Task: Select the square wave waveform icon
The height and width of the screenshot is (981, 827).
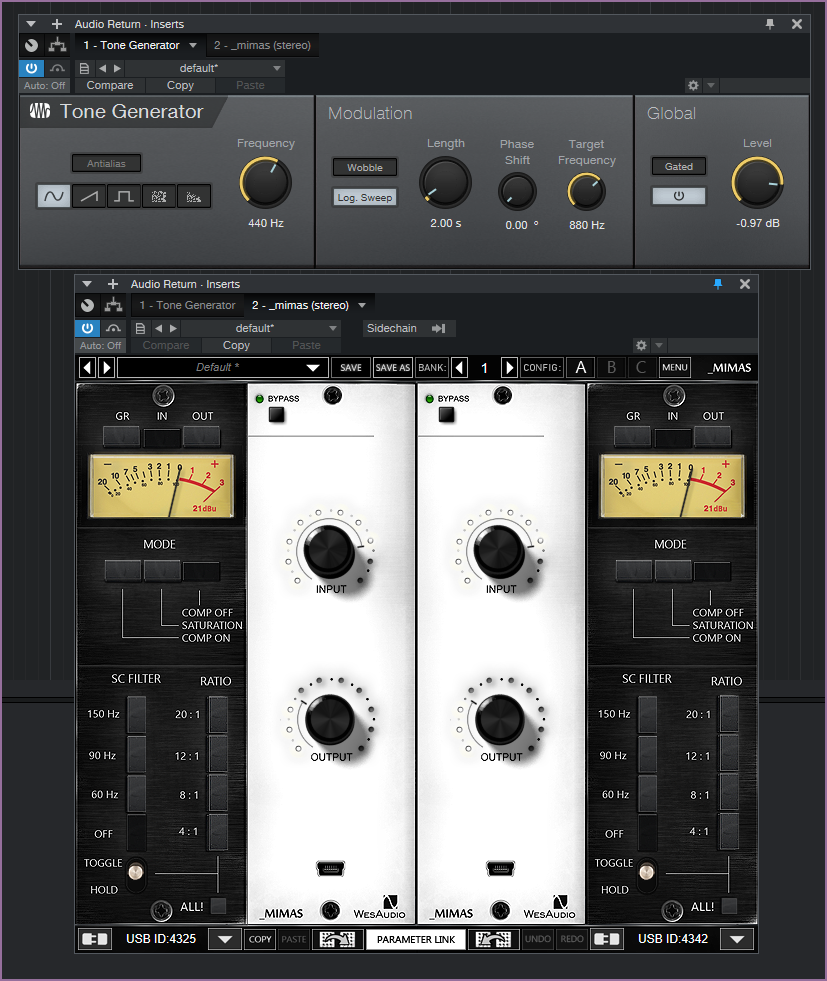Action: point(124,196)
